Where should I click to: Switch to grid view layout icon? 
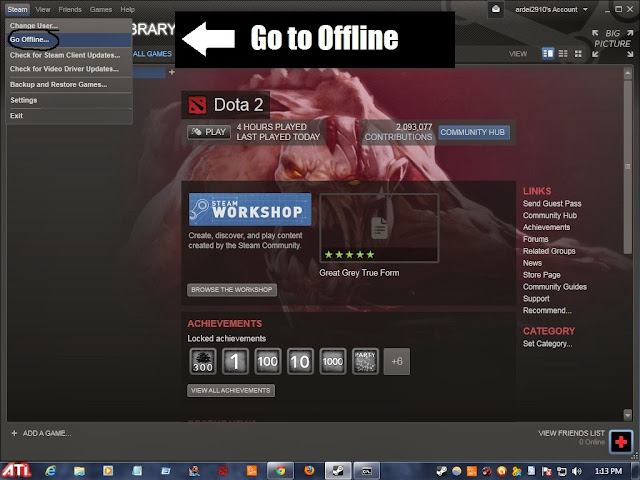tap(578, 53)
